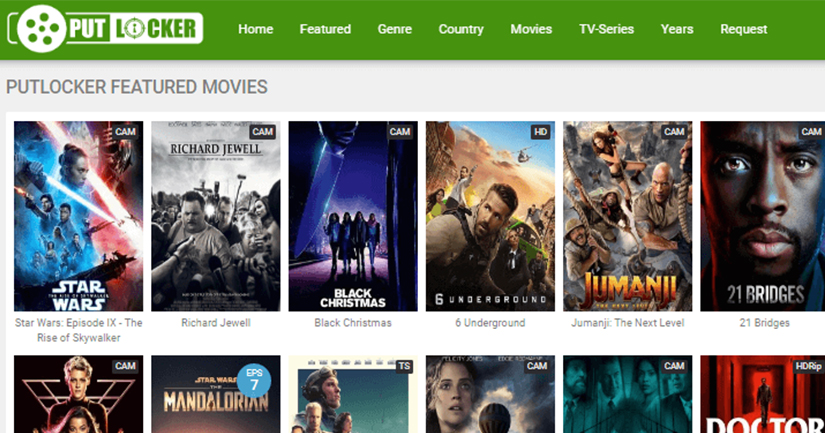Click the 21 Bridges title link
The image size is (825, 433).
tap(764, 323)
